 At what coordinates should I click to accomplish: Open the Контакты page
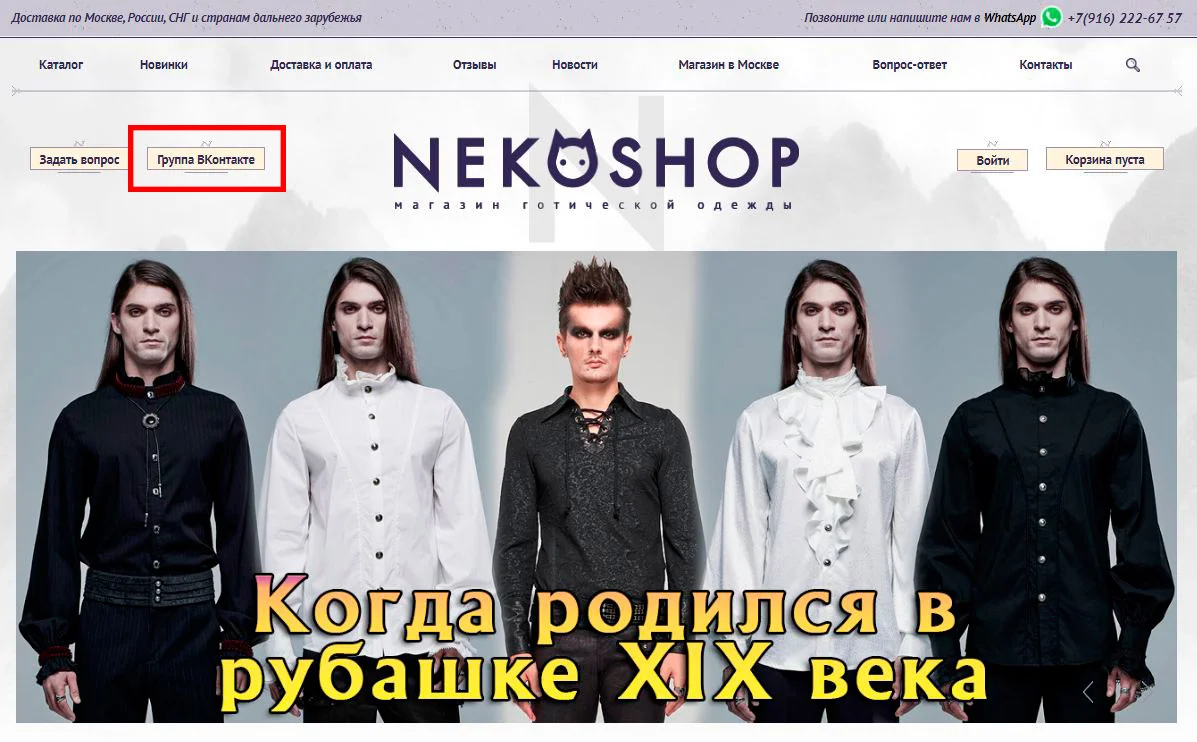point(1046,65)
